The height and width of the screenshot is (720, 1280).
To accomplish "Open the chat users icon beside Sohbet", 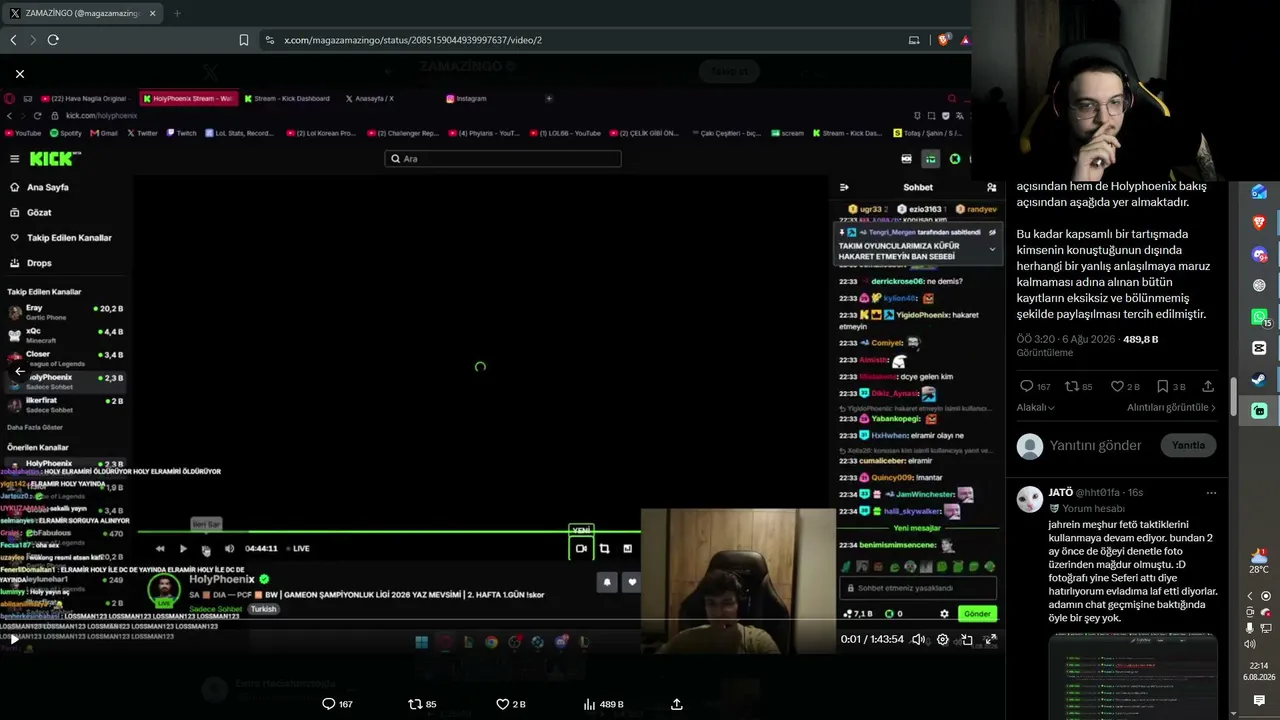I will pos(991,187).
